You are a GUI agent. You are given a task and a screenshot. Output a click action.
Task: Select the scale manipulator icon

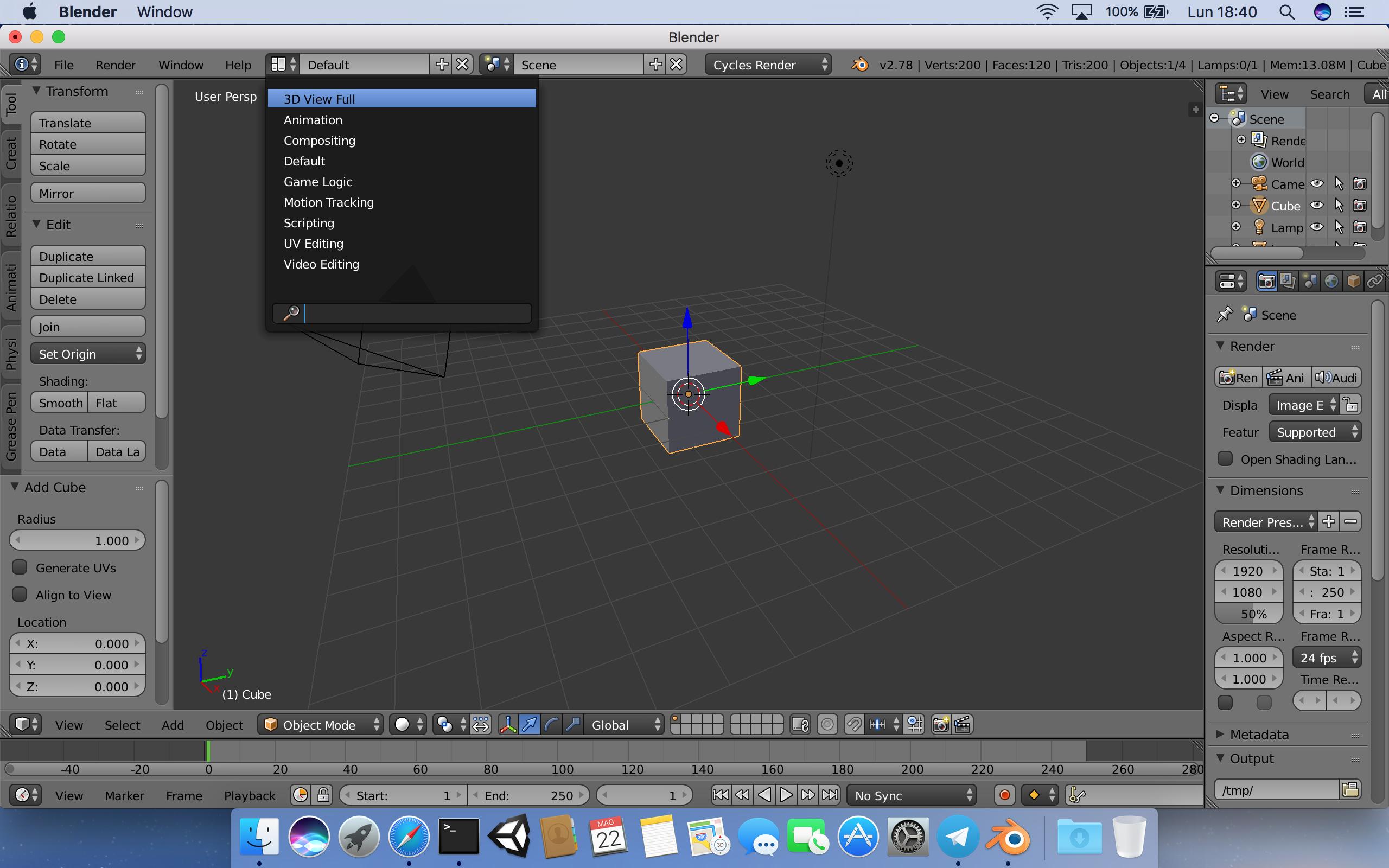[573, 724]
